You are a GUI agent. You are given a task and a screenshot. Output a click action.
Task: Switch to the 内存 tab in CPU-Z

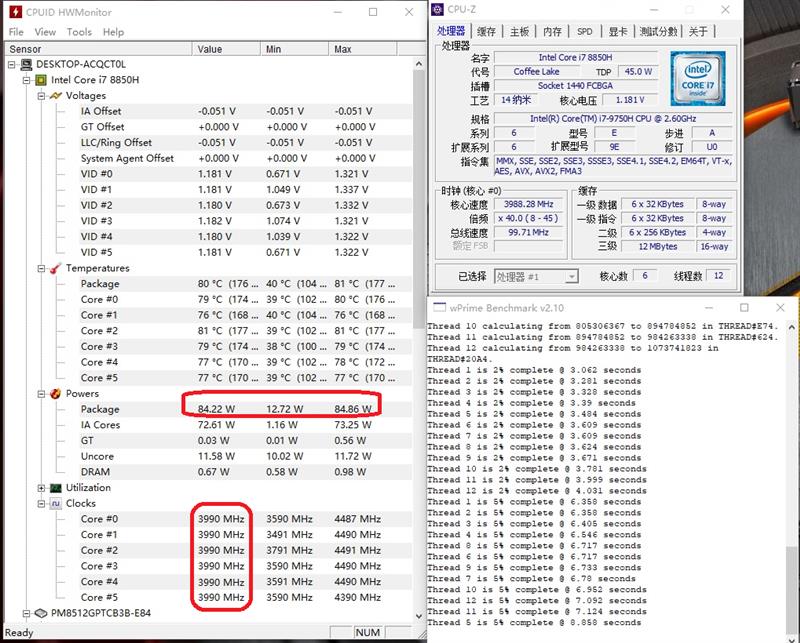[x=552, y=31]
